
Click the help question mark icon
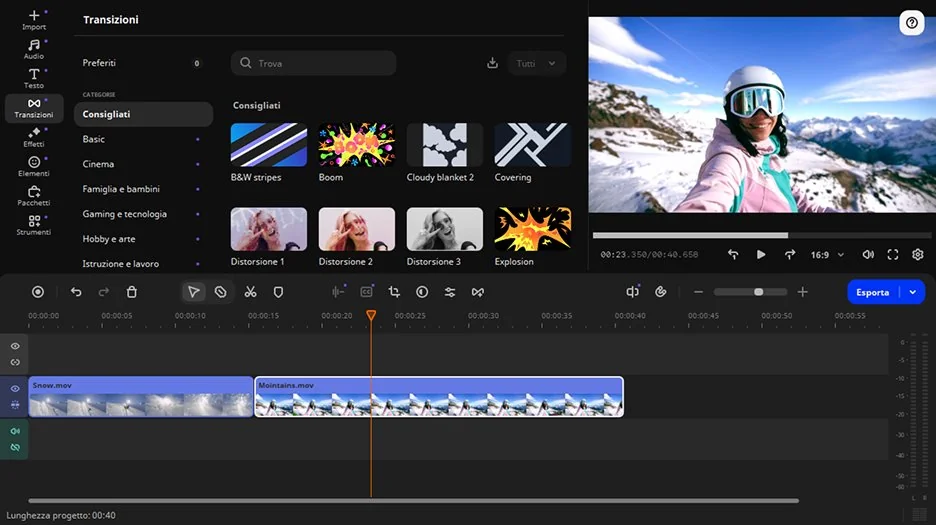tap(911, 24)
